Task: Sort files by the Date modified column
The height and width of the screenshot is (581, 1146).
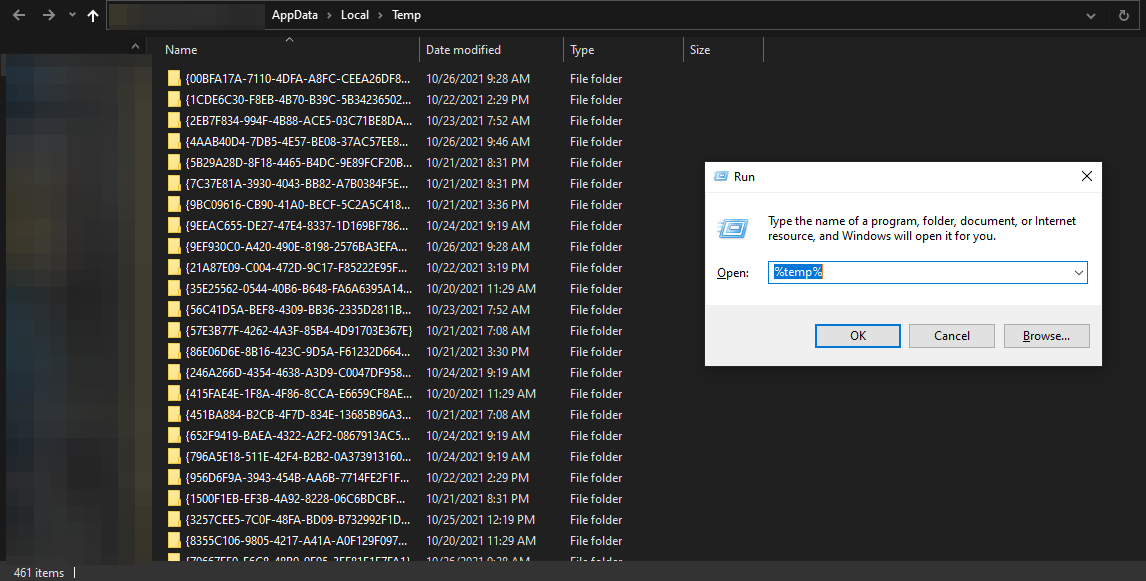Action: pos(463,49)
